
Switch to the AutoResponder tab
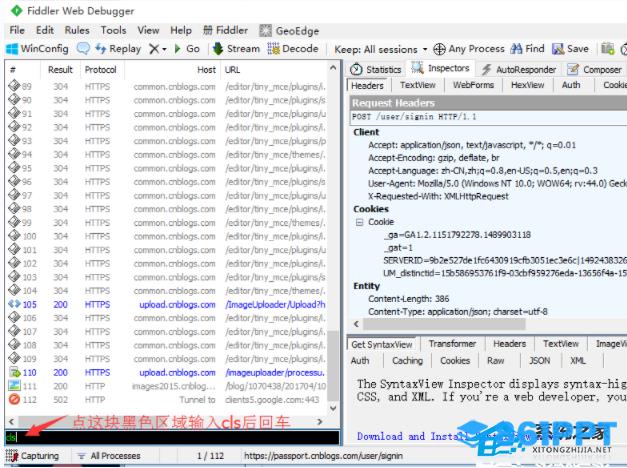click(x=519, y=70)
